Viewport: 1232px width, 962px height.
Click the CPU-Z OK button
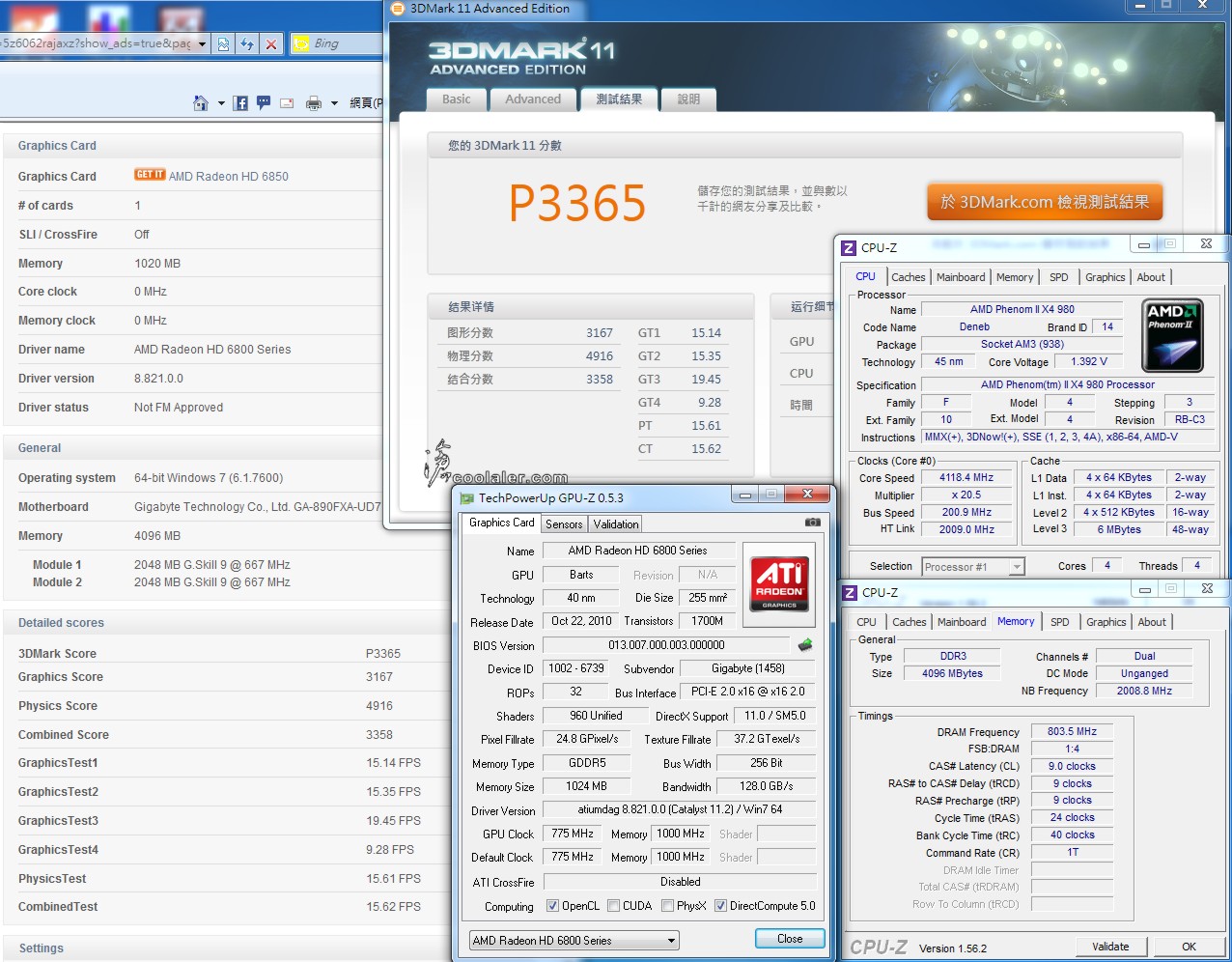coord(1189,947)
